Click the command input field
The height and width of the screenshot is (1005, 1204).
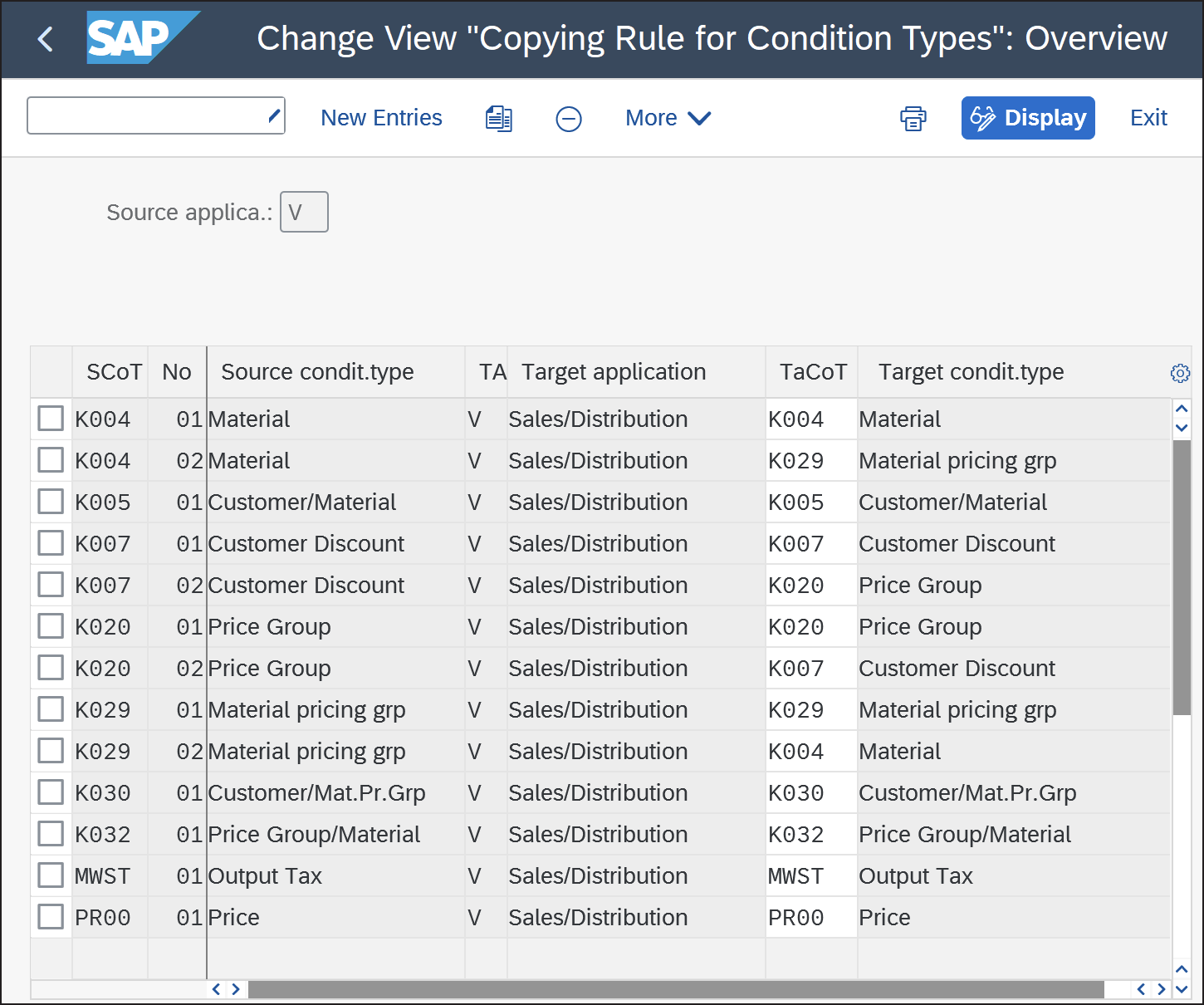(x=156, y=115)
